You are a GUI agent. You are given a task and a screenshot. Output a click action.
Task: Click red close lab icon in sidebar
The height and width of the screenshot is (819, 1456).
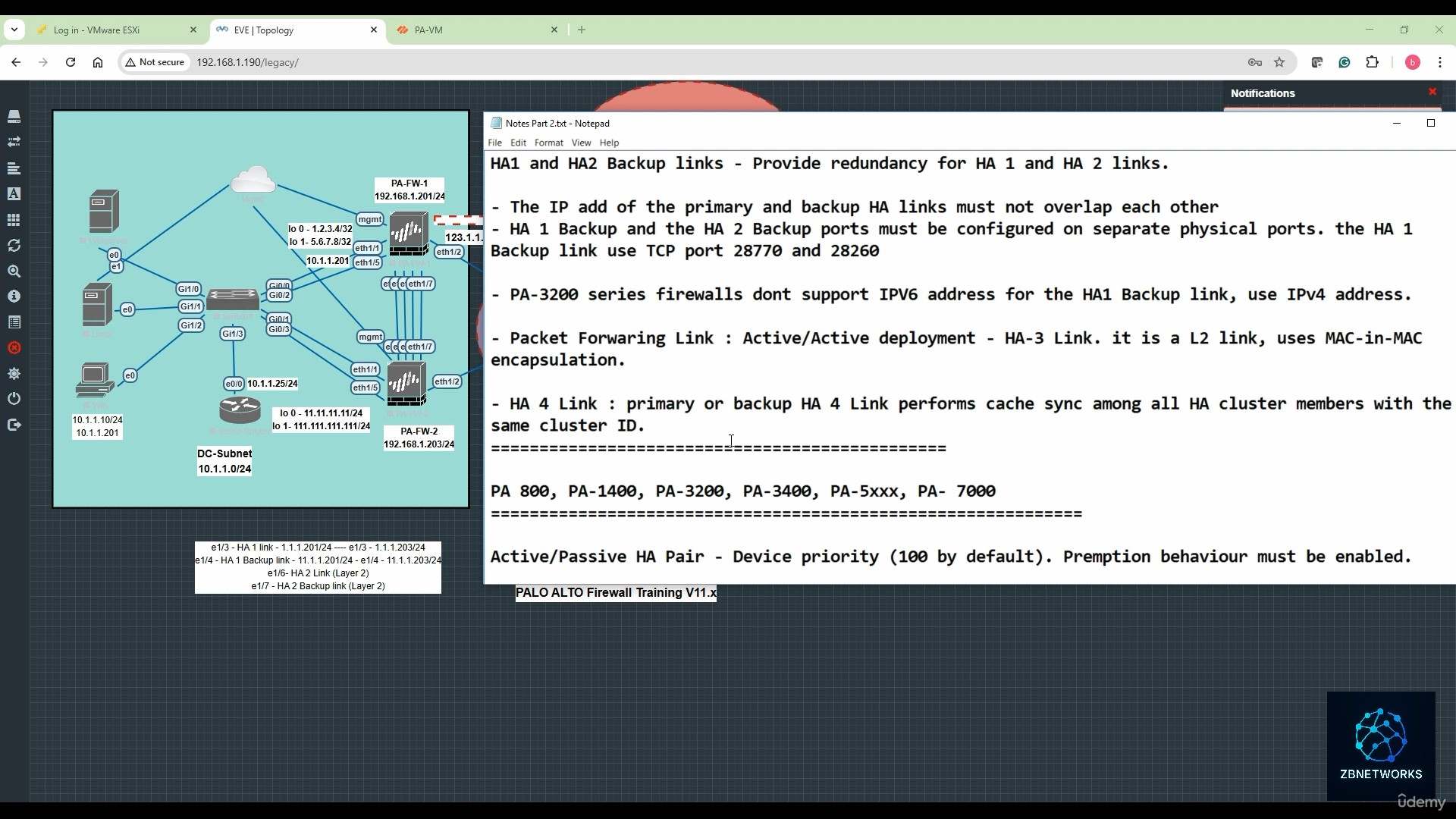point(14,348)
